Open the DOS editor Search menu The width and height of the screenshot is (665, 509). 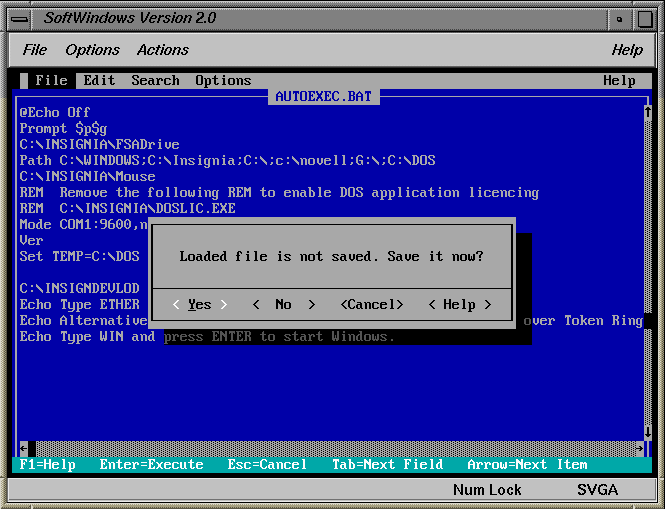pyautogui.click(x=155, y=80)
